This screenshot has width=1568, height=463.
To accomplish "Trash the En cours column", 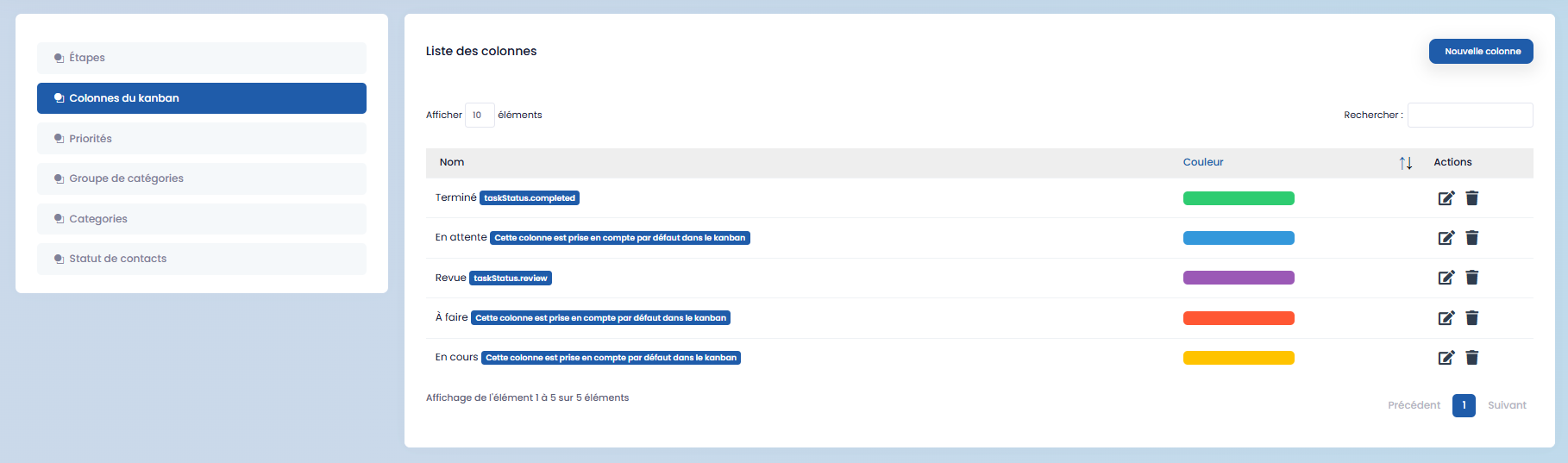I will coord(1472,358).
